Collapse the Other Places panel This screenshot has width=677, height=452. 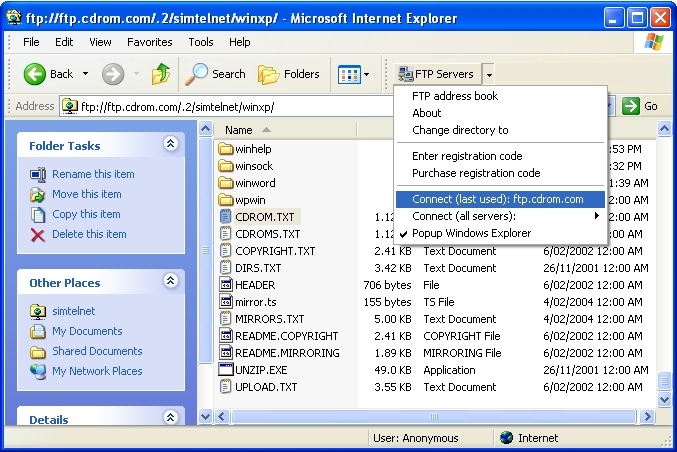tap(170, 282)
